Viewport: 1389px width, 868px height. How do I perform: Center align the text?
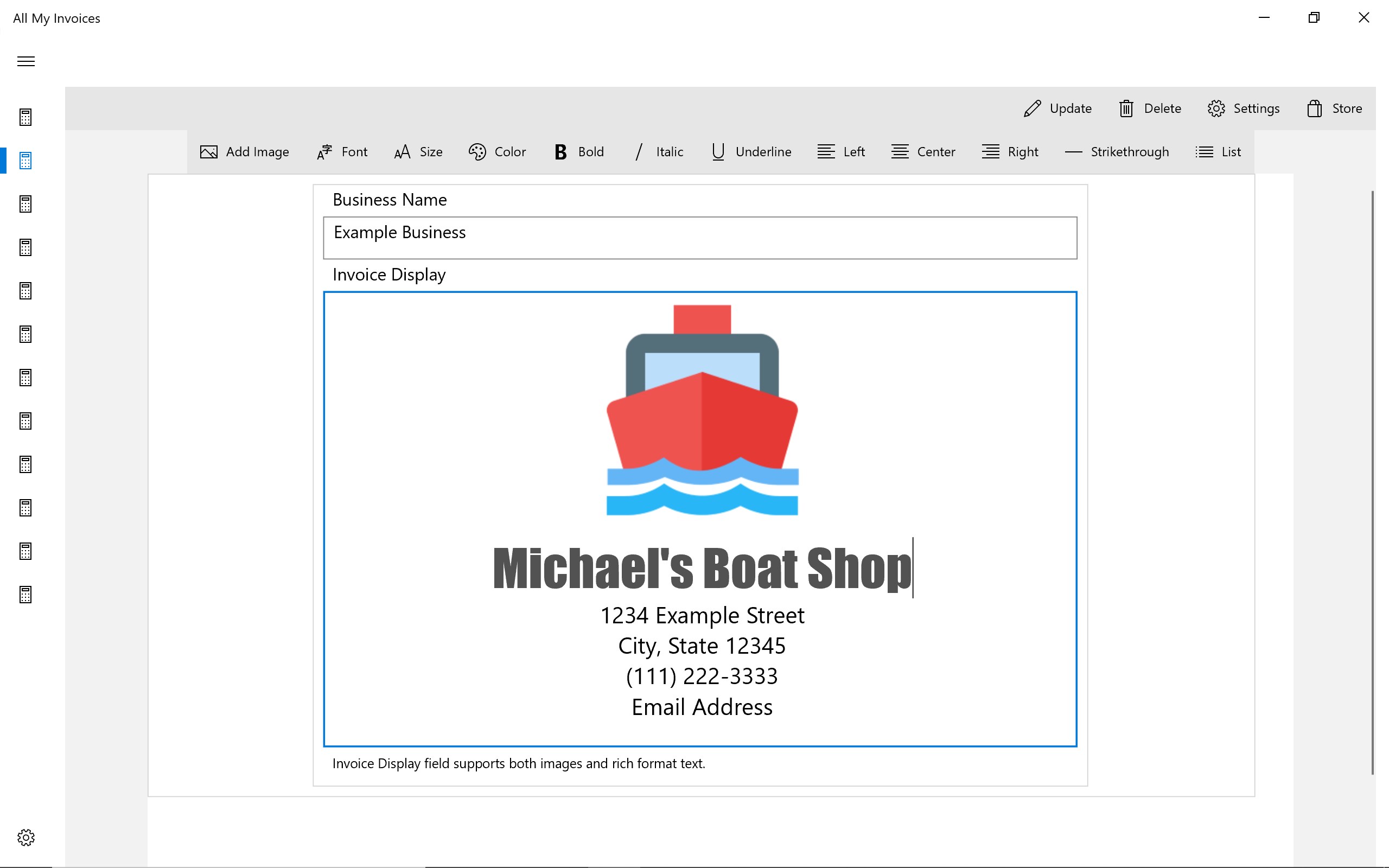(923, 151)
